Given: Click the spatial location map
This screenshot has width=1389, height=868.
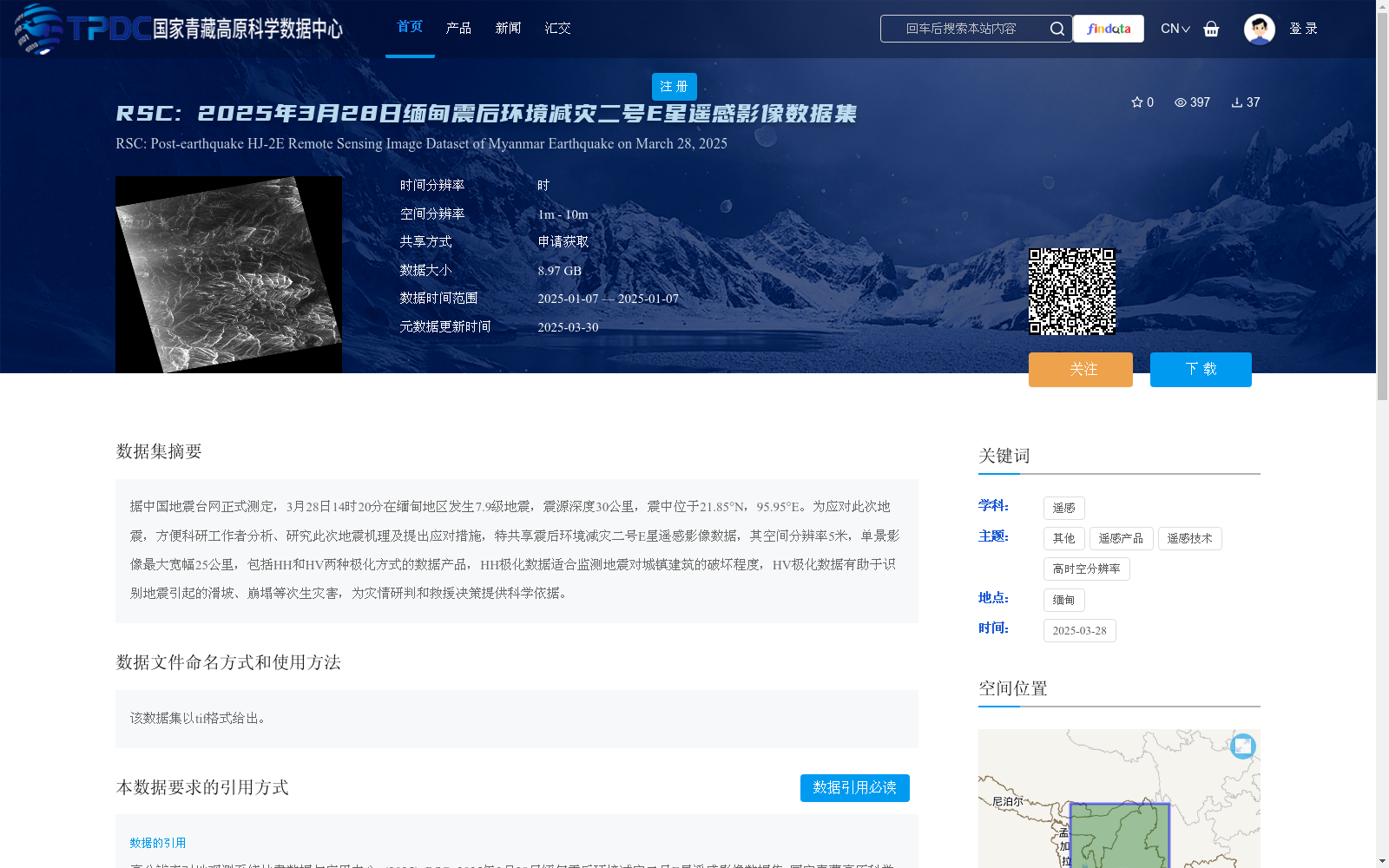Looking at the screenshot, I should click(x=1119, y=799).
